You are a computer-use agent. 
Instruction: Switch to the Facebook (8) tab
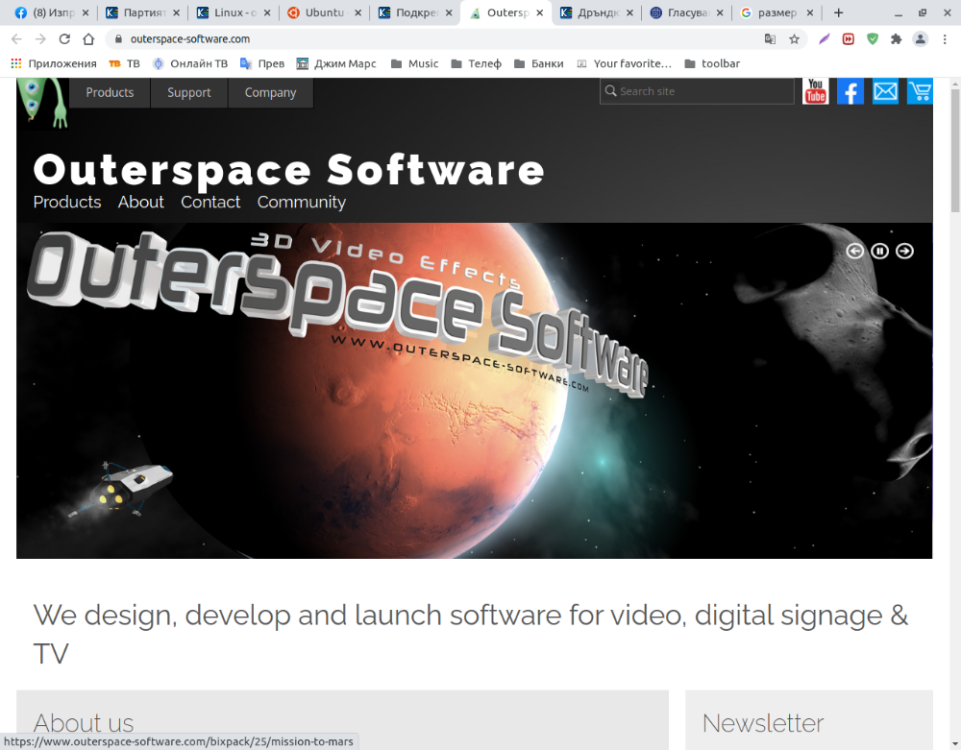coord(52,12)
